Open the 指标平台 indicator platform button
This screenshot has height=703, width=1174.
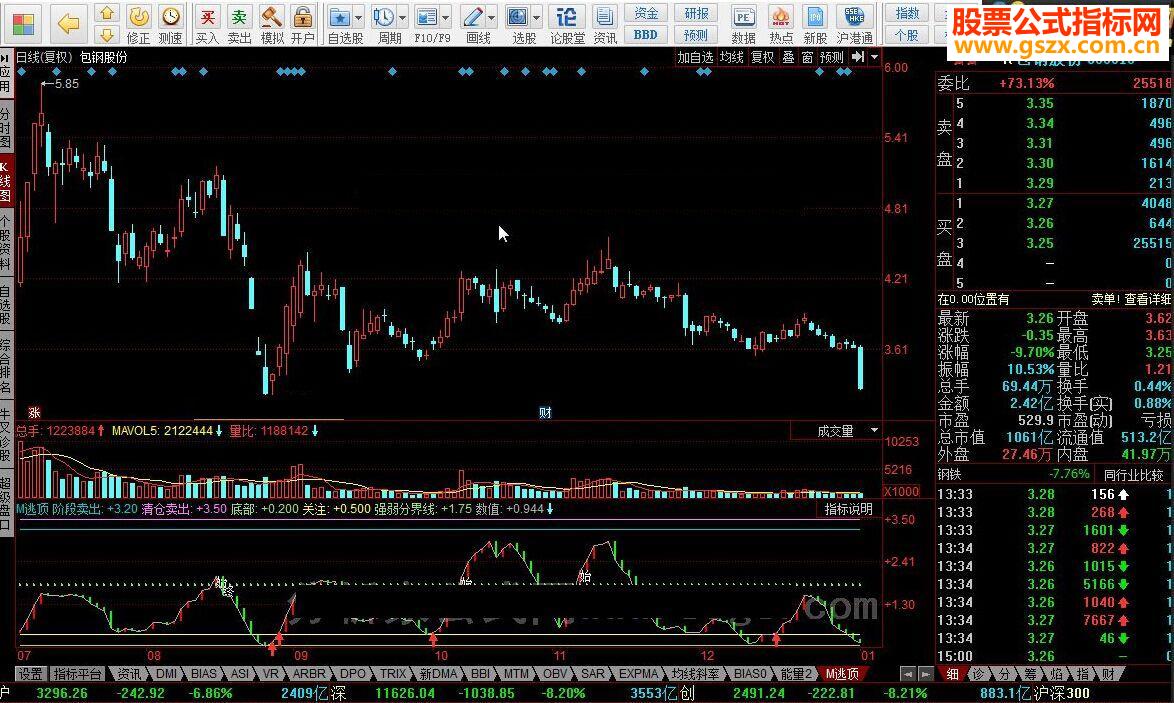point(77,674)
